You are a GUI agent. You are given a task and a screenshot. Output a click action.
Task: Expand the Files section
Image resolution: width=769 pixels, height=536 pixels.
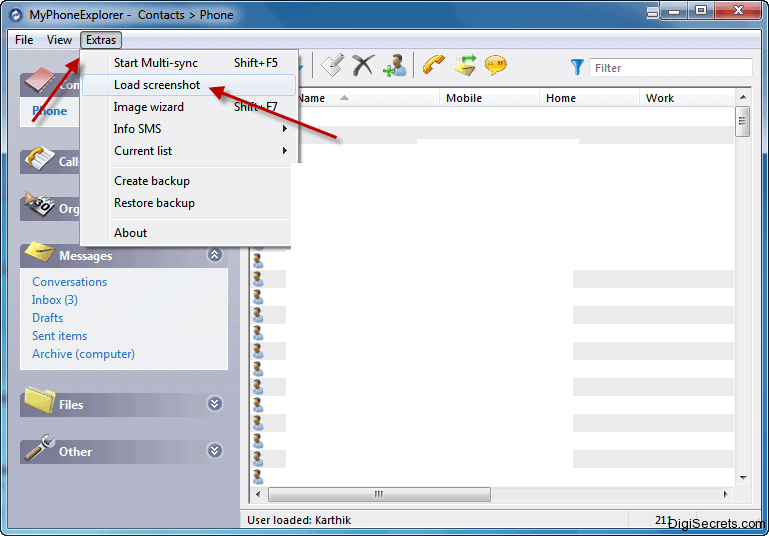214,404
